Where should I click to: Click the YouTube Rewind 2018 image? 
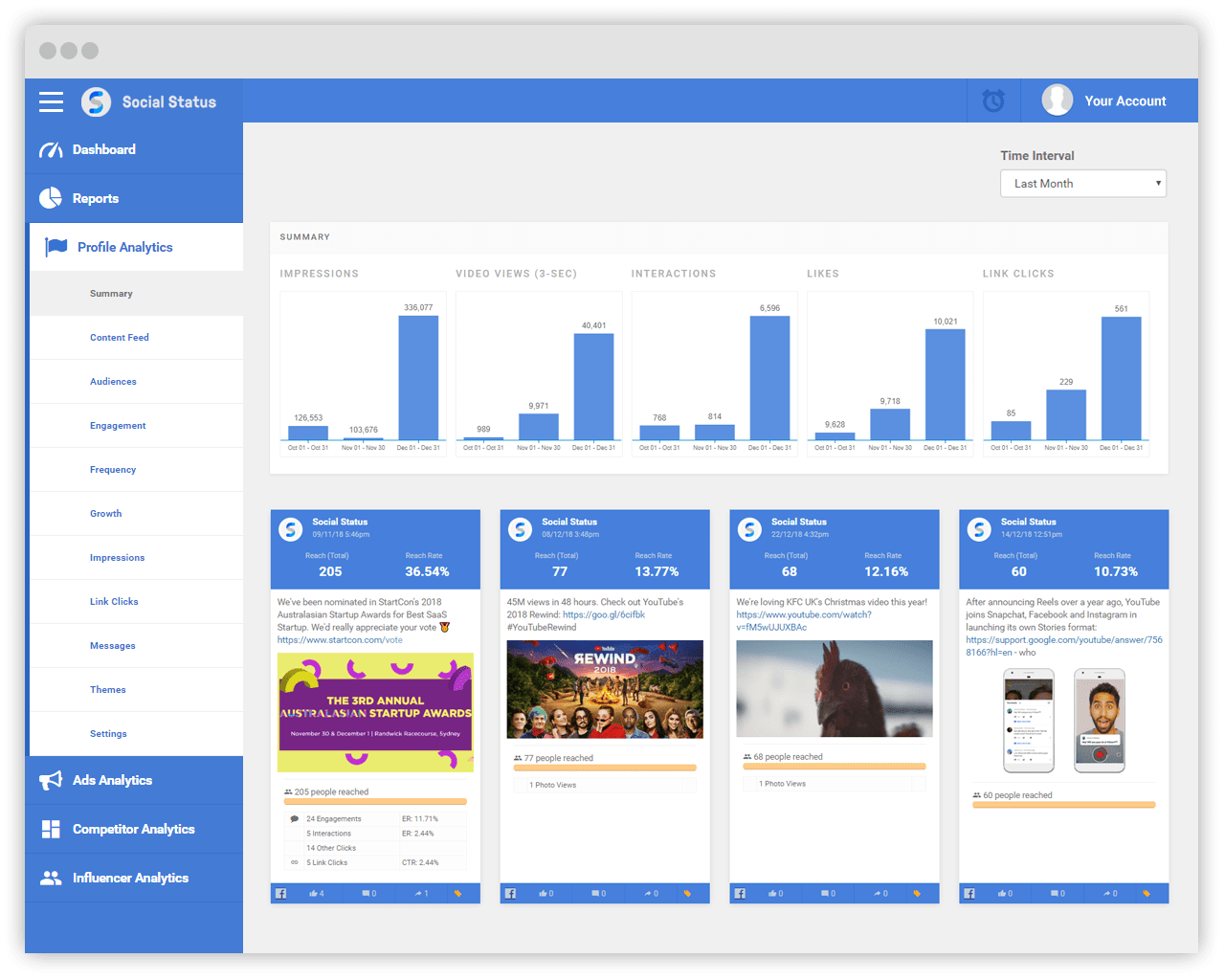pos(605,689)
